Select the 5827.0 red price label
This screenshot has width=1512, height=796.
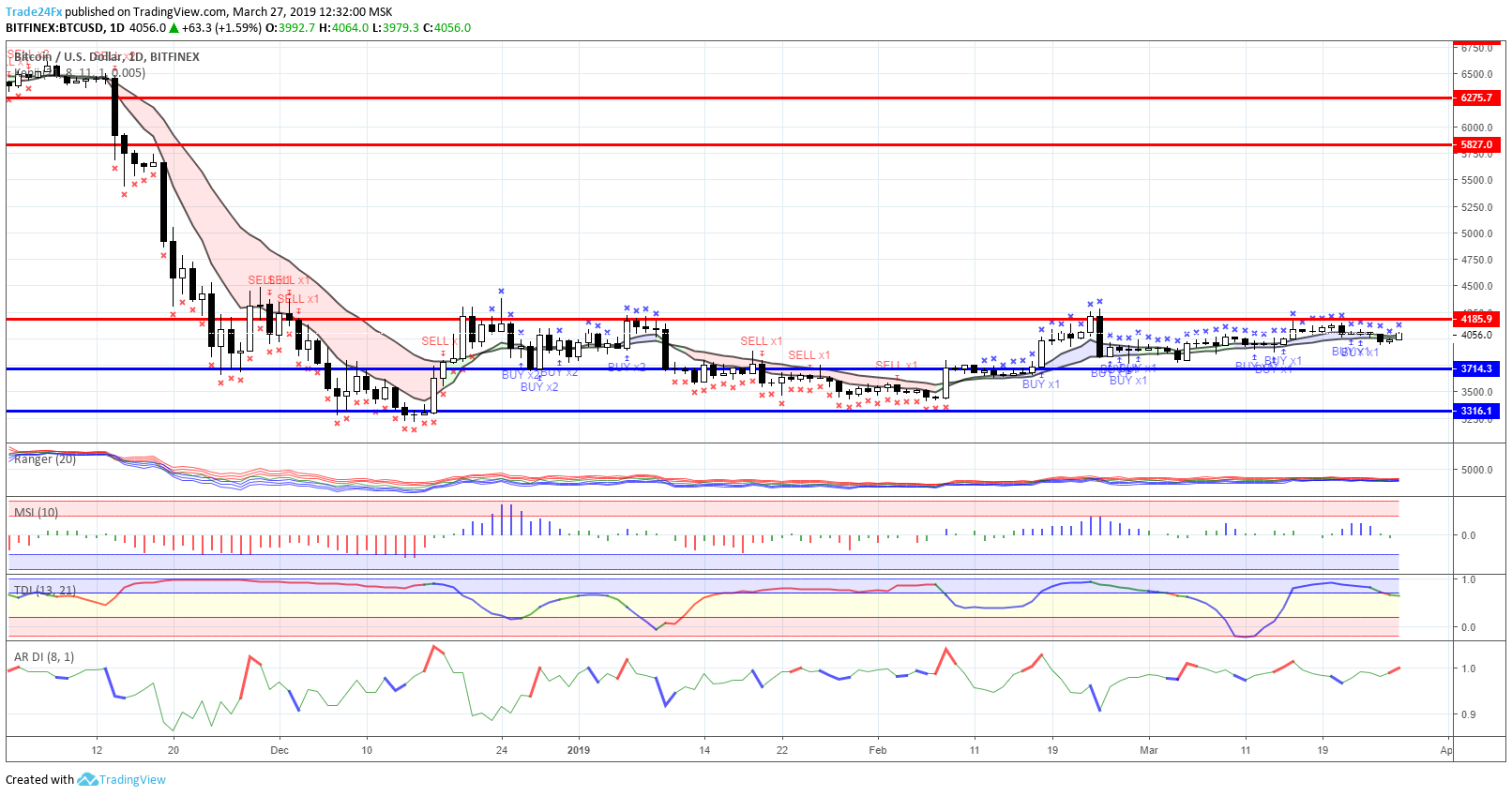pos(1476,144)
